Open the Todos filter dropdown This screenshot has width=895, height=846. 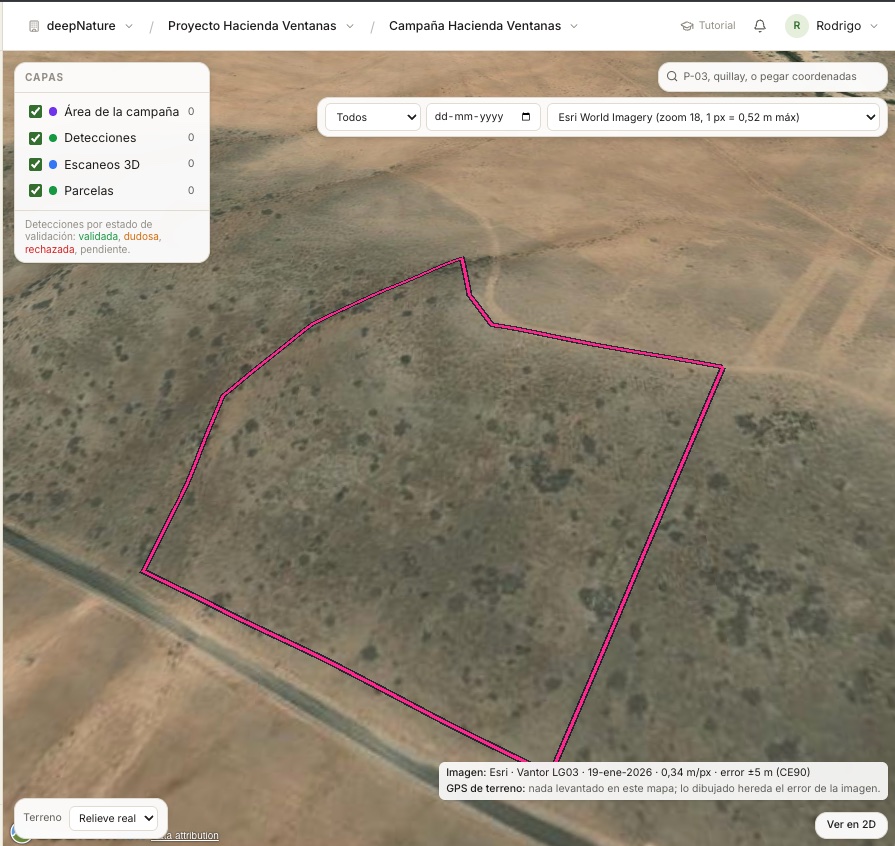coord(373,117)
